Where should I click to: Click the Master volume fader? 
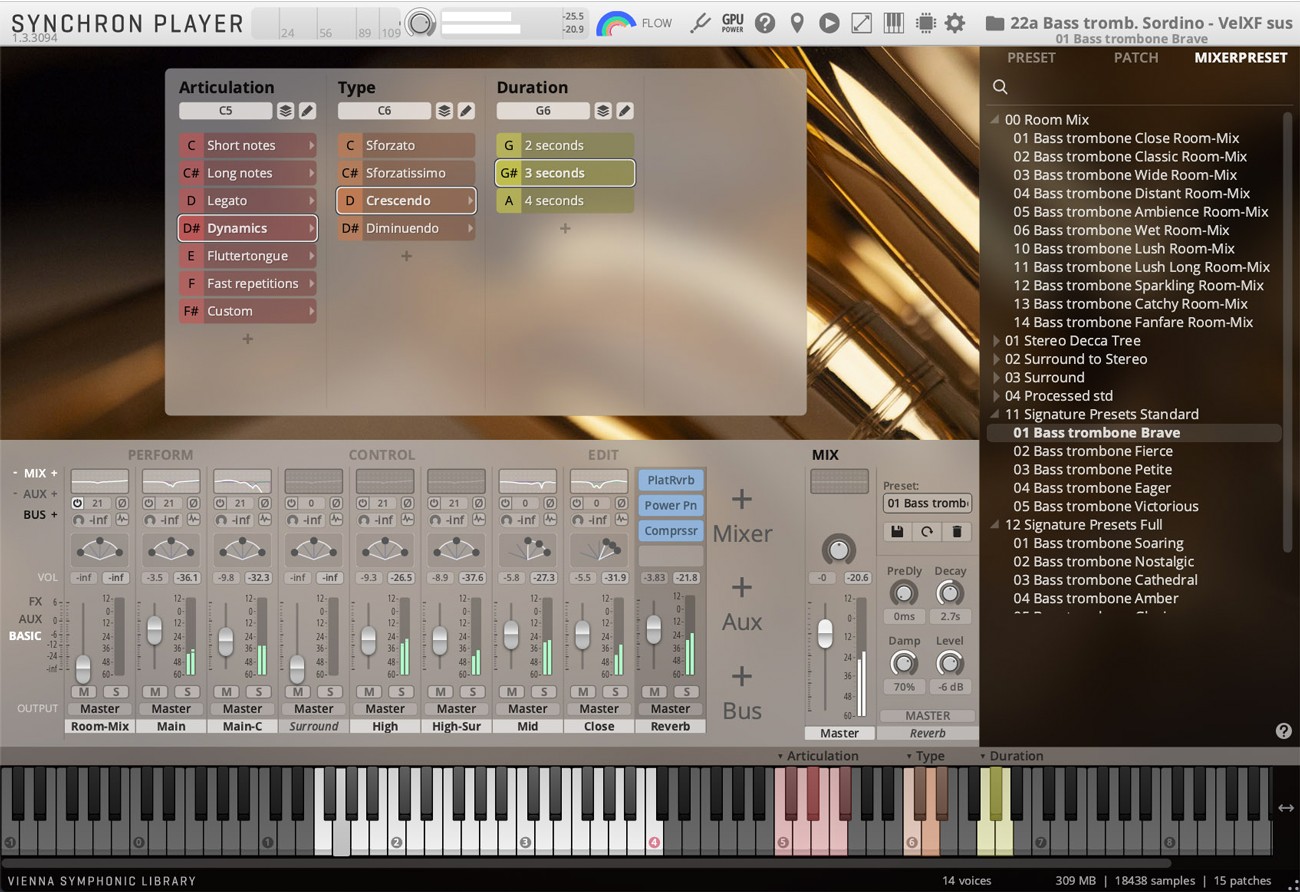click(x=825, y=633)
